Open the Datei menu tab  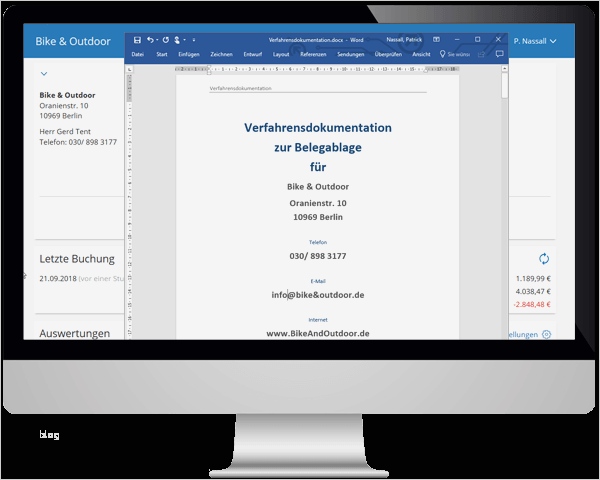click(x=138, y=54)
